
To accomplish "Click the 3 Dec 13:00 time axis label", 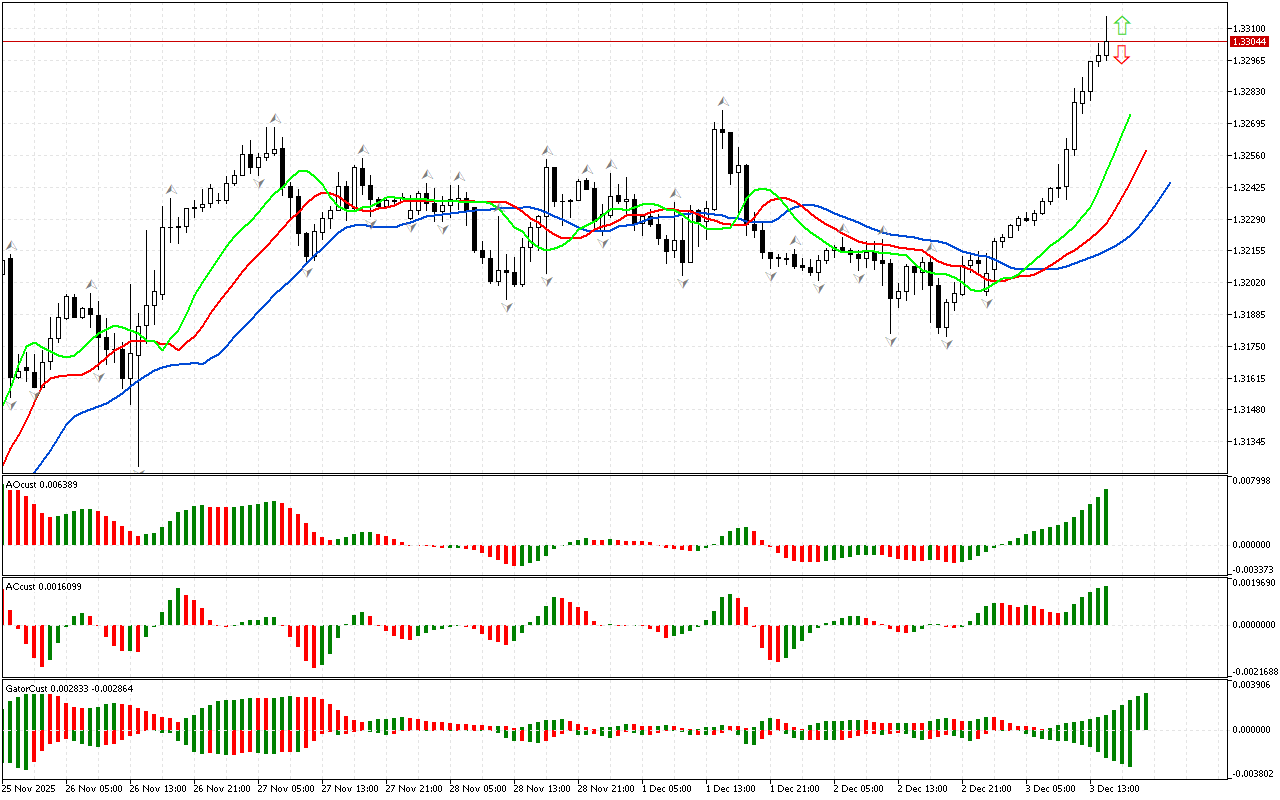I will coord(1115,789).
